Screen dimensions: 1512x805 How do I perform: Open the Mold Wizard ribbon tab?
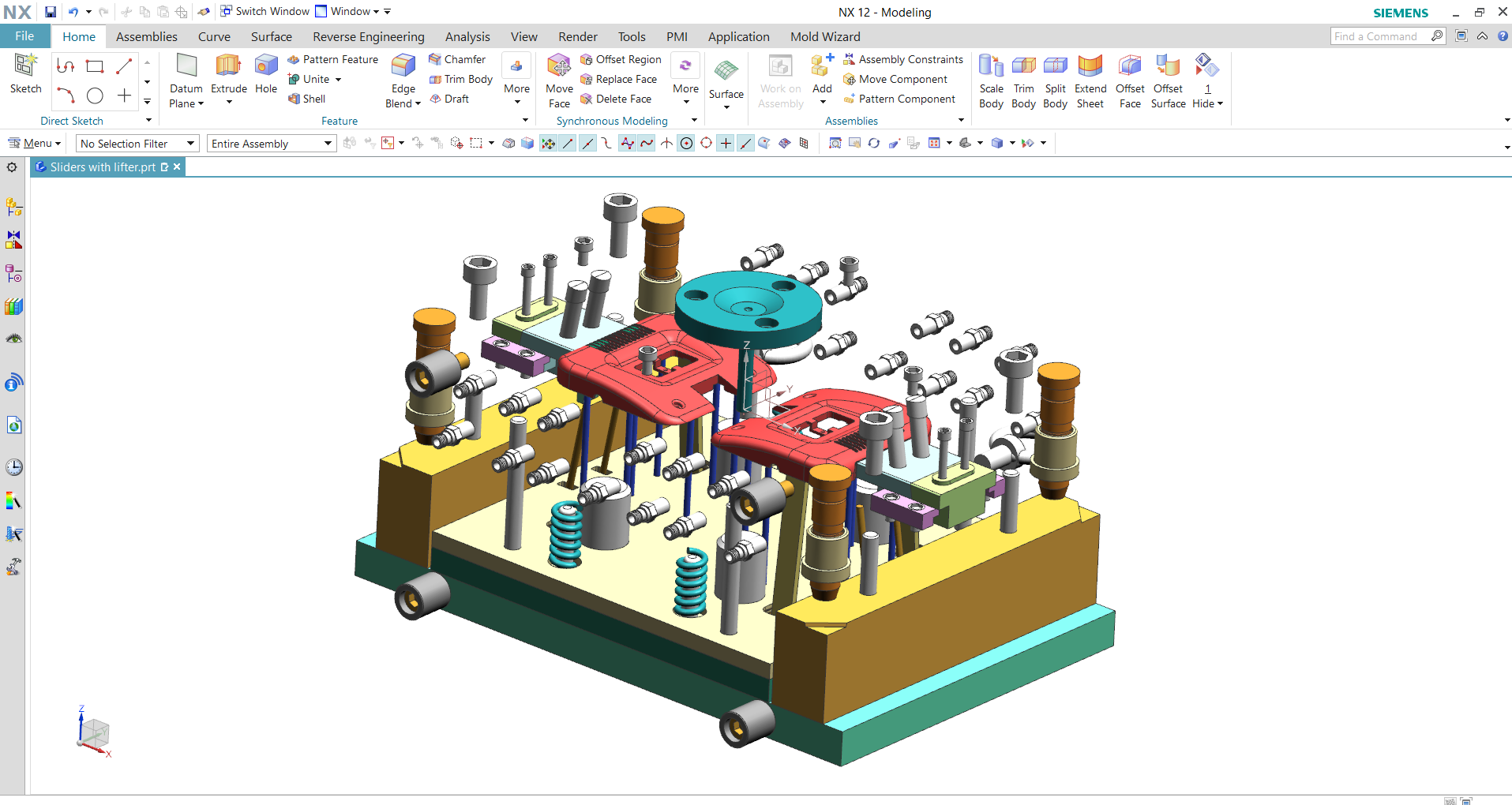[825, 36]
